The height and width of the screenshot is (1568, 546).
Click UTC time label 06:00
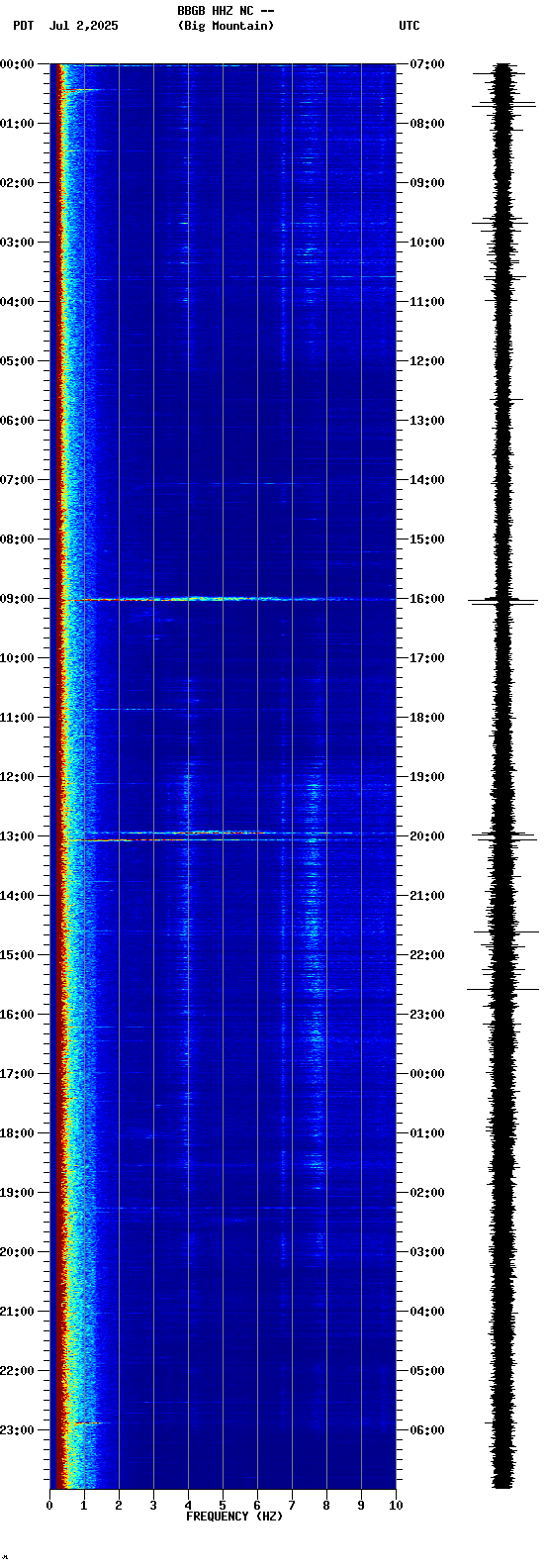427,1430
